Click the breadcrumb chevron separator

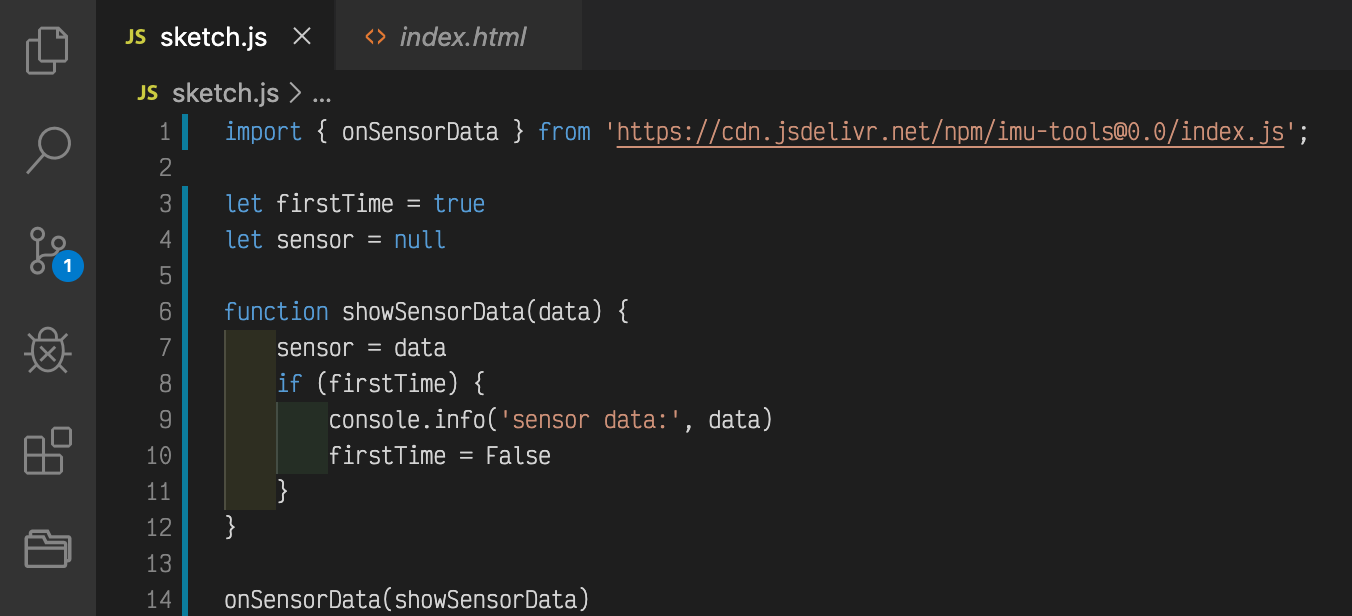click(295, 94)
